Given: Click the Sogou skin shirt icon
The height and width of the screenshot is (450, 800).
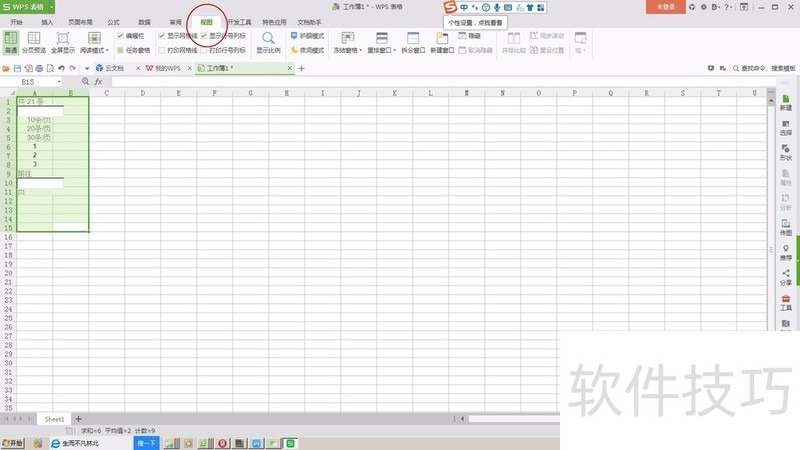Looking at the screenshot, I should pyautogui.click(x=530, y=7).
